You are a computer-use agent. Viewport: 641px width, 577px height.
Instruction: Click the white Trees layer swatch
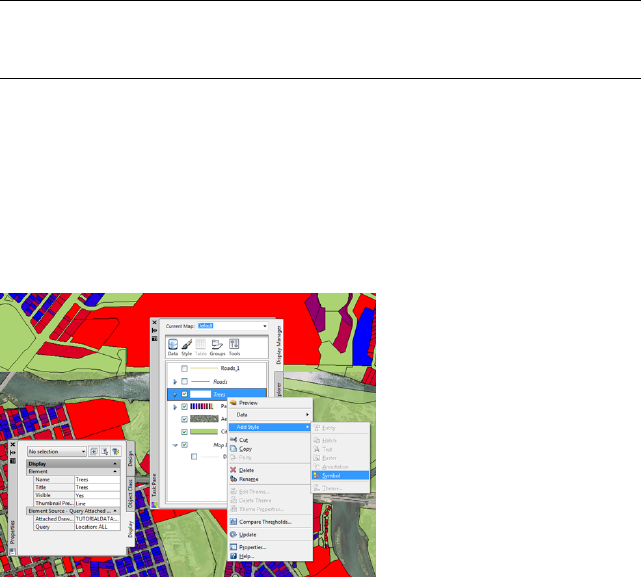coord(200,394)
